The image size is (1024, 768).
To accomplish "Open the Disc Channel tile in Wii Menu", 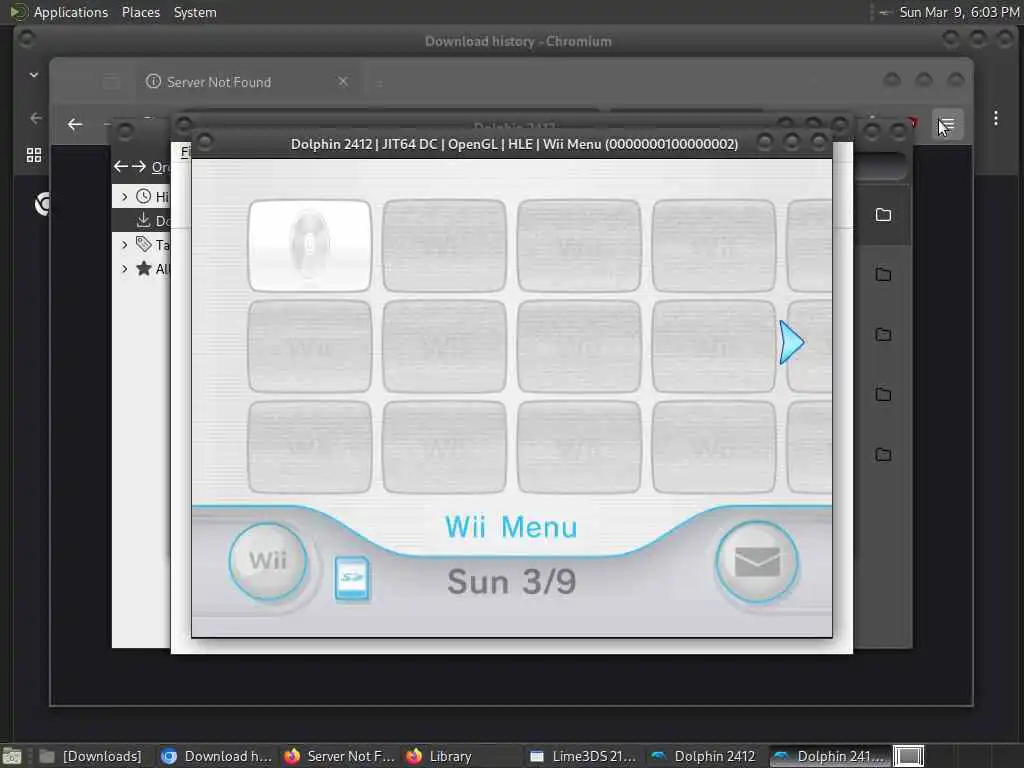I will [310, 246].
